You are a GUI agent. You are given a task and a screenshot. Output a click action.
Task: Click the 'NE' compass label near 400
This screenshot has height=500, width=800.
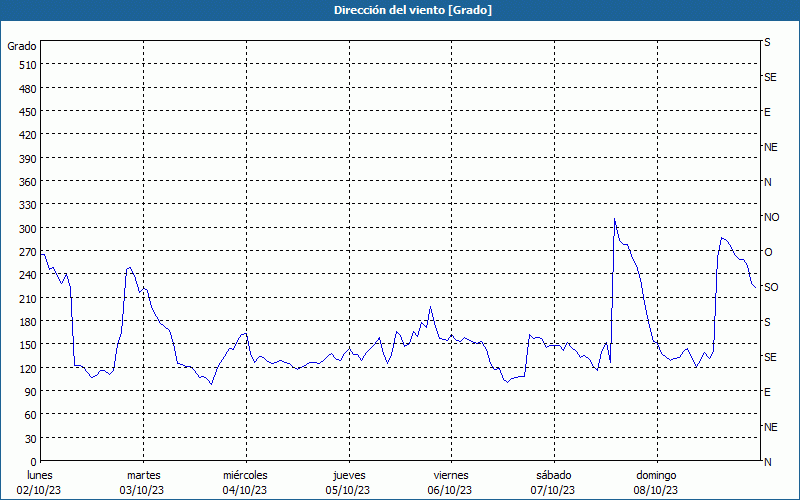point(771,147)
